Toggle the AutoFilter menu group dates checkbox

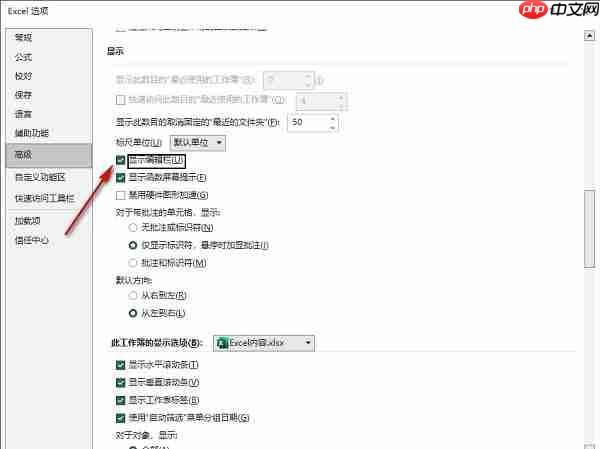pyautogui.click(x=120, y=418)
